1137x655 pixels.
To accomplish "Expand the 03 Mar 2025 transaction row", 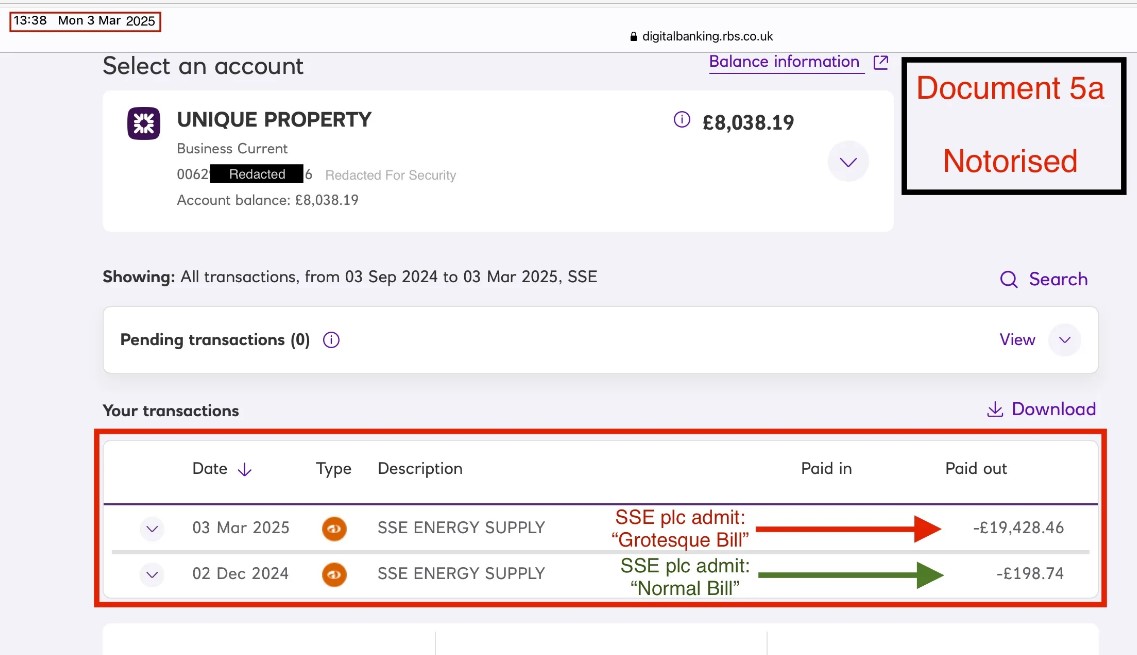I will click(x=152, y=529).
